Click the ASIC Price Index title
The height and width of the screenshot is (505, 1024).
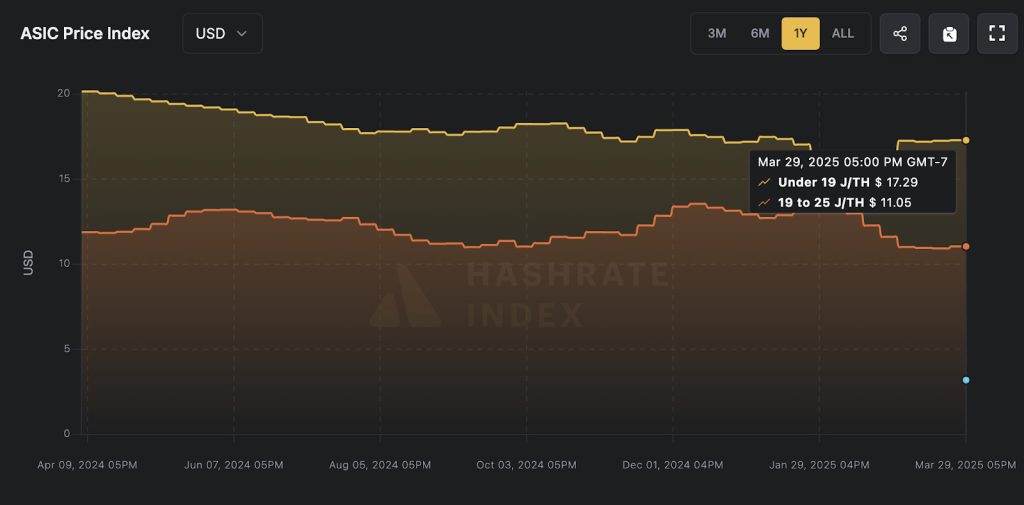pyautogui.click(x=85, y=33)
